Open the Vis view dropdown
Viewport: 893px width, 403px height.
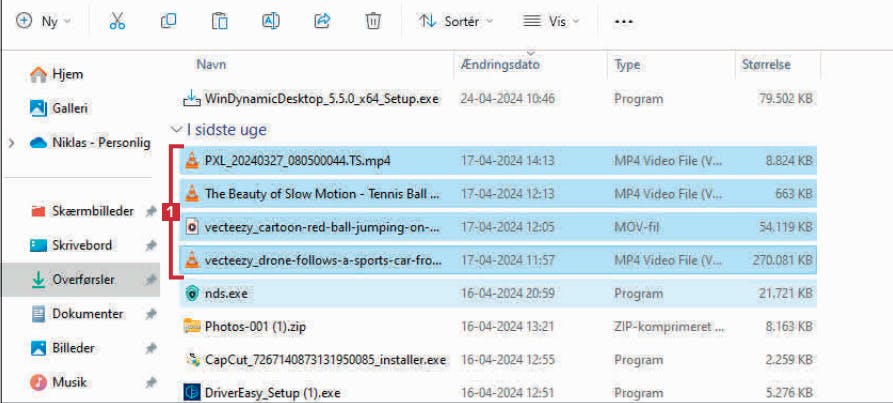pyautogui.click(x=551, y=22)
